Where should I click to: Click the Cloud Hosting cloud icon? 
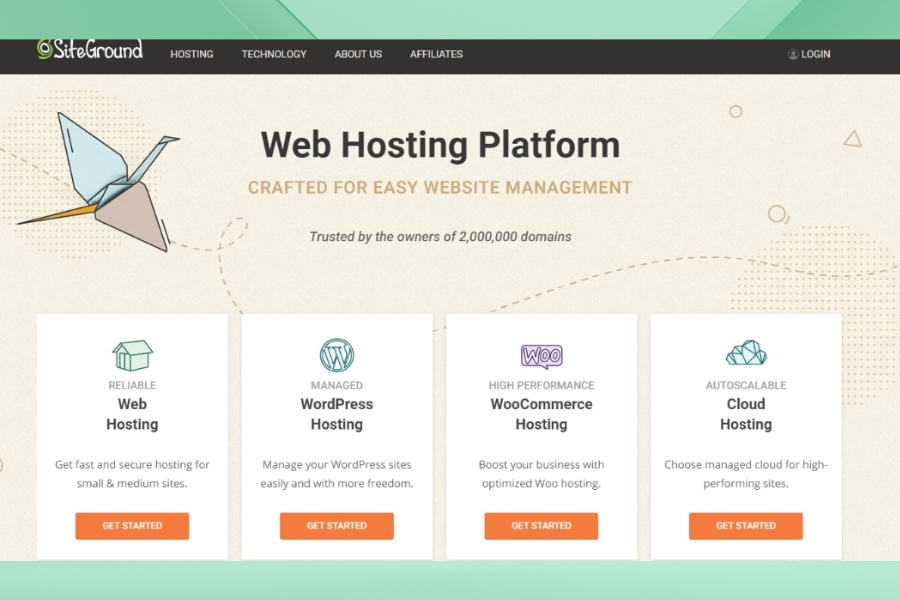[746, 353]
